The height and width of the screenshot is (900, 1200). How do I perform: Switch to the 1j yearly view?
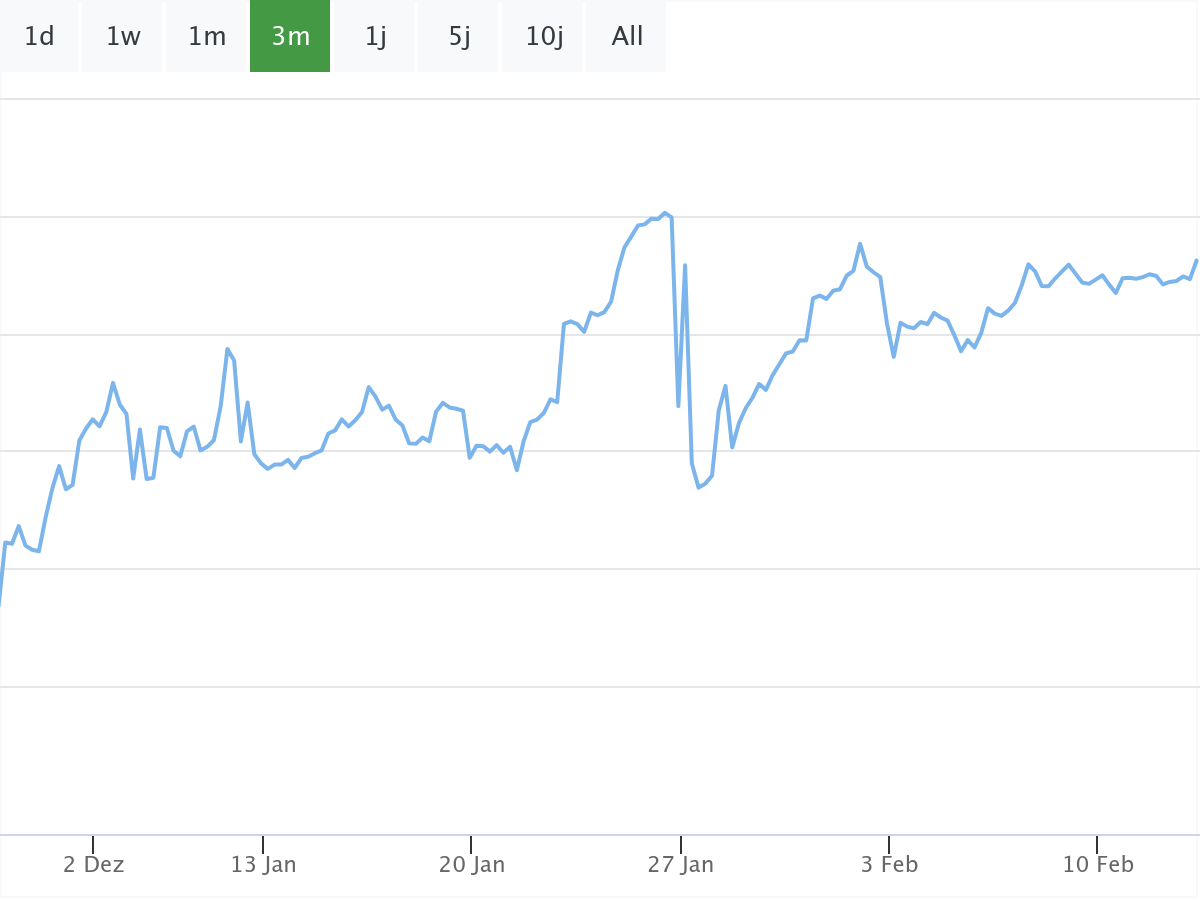375,37
